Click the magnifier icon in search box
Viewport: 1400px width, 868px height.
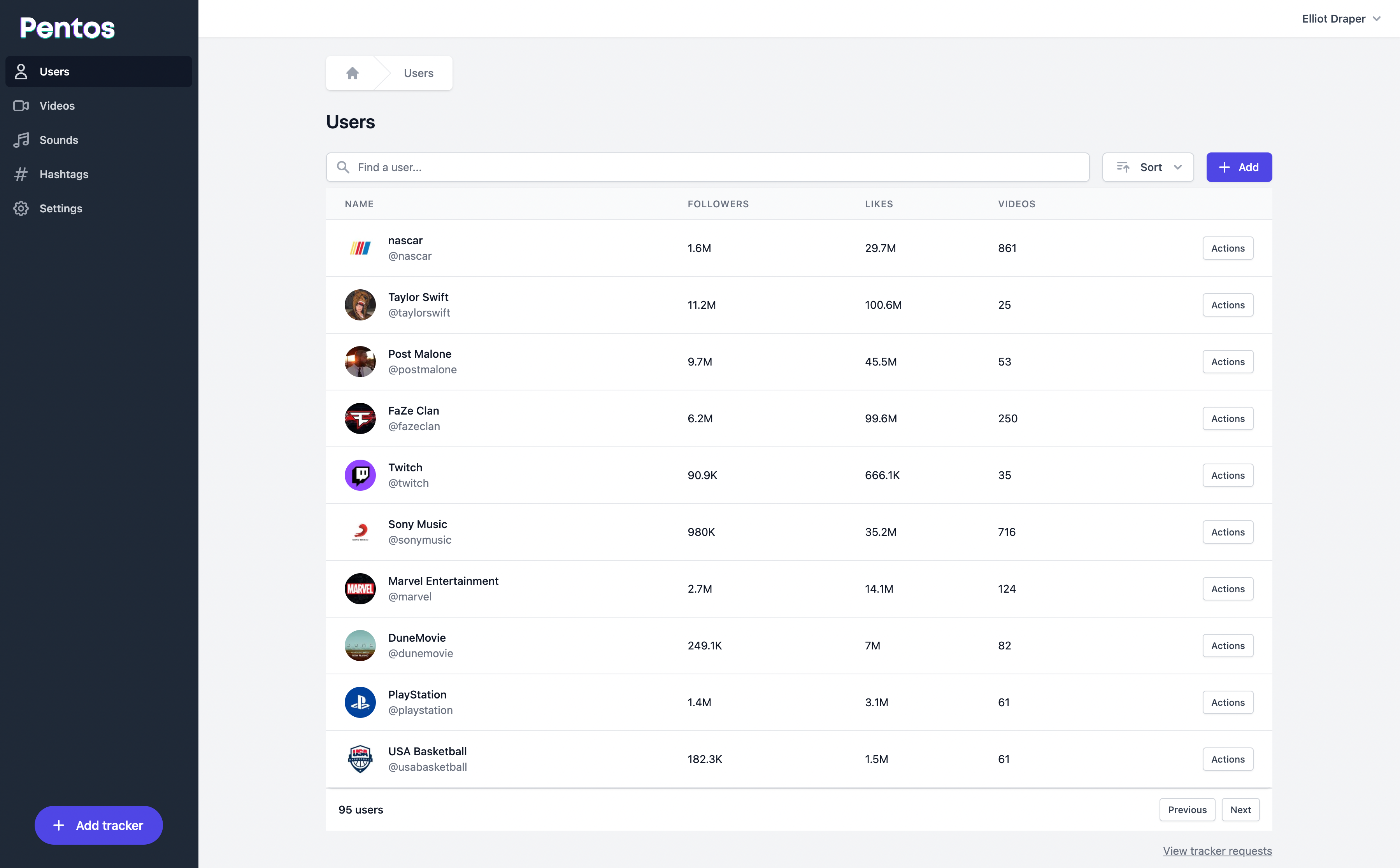tap(343, 167)
